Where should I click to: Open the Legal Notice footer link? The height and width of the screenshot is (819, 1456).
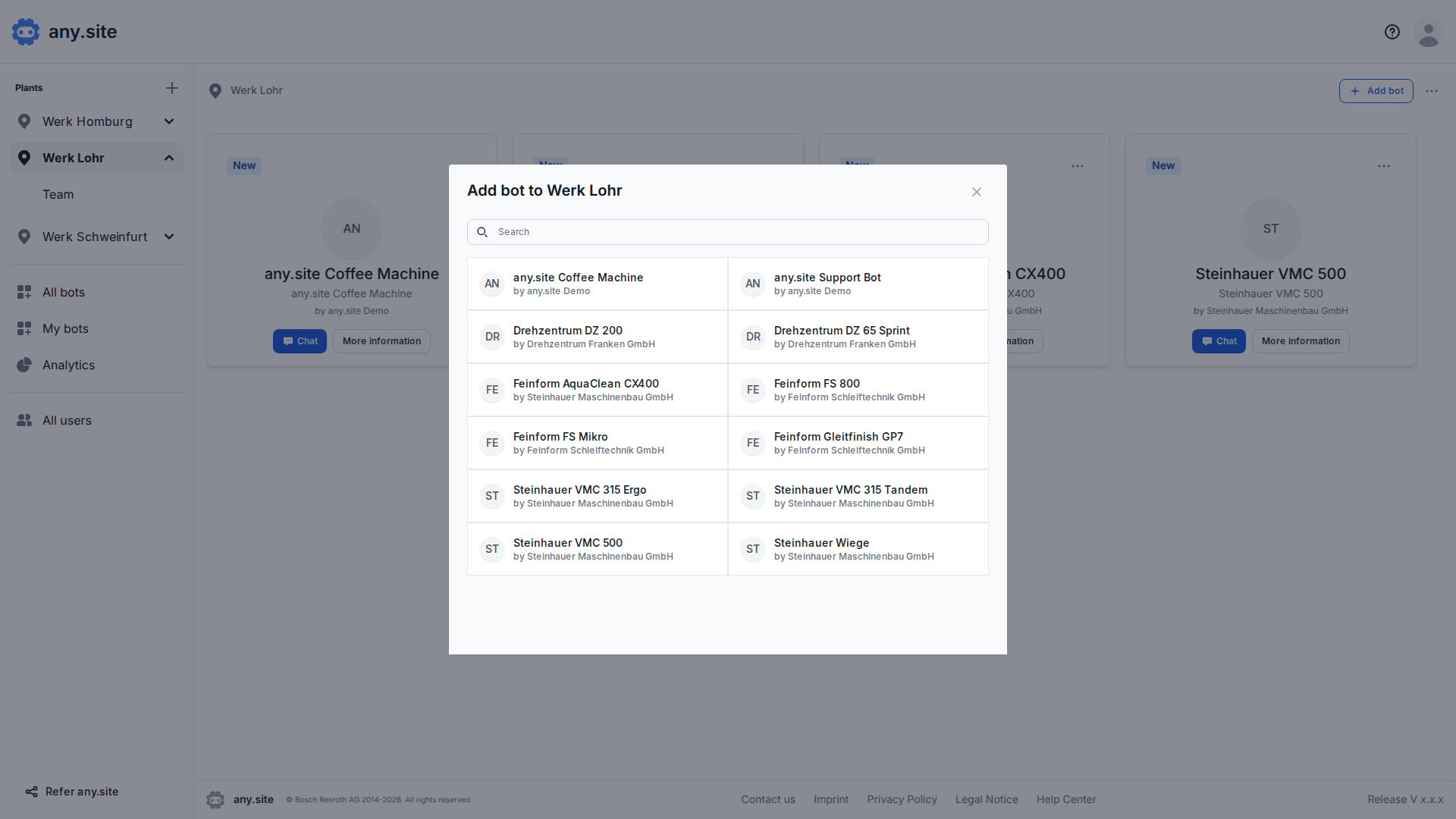(987, 799)
